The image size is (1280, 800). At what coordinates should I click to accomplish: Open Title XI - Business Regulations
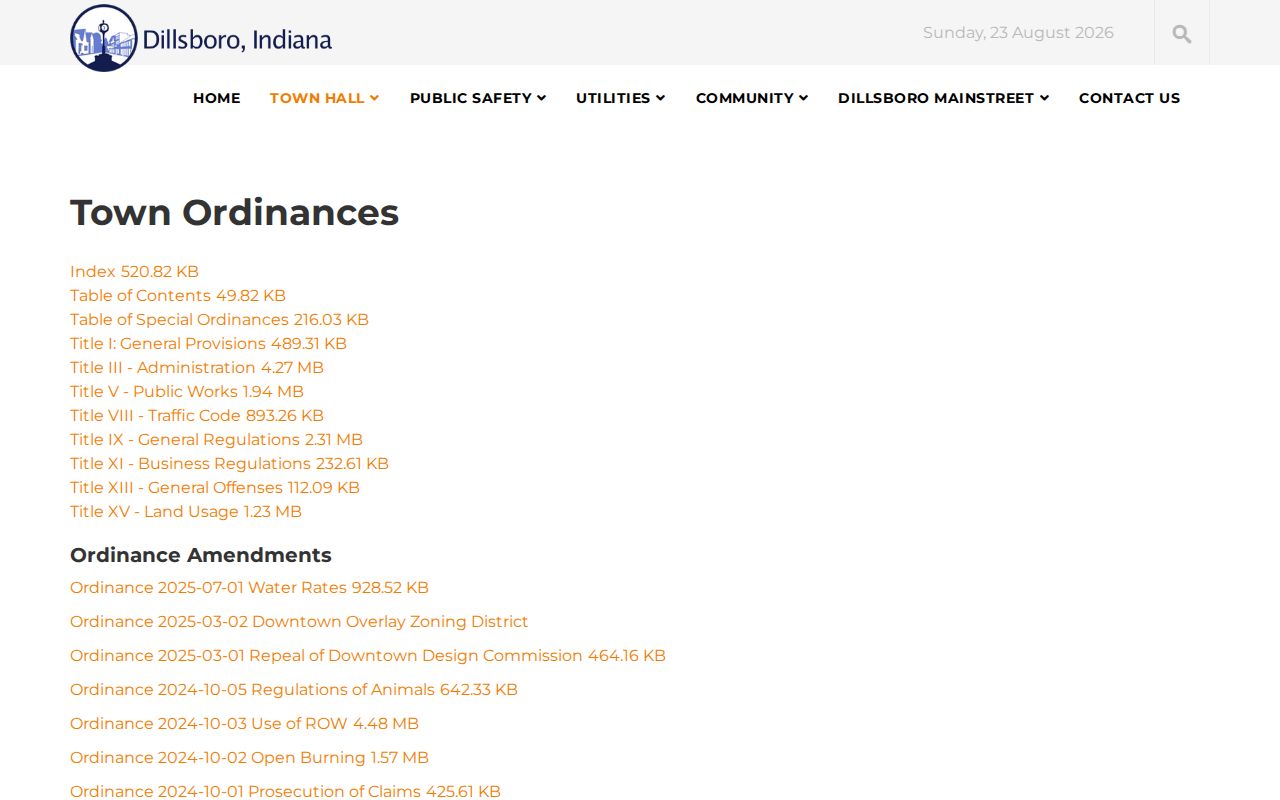[229, 464]
